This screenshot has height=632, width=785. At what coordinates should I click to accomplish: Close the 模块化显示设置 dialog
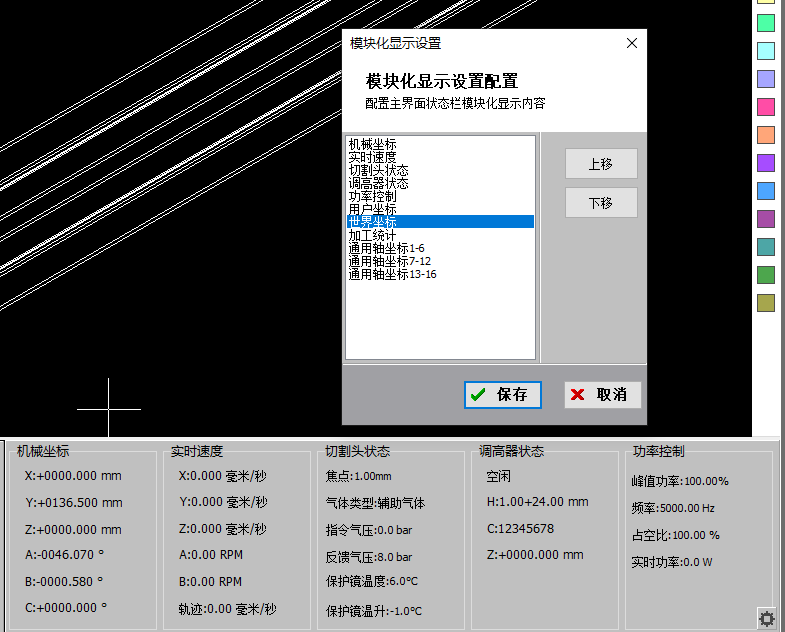632,44
